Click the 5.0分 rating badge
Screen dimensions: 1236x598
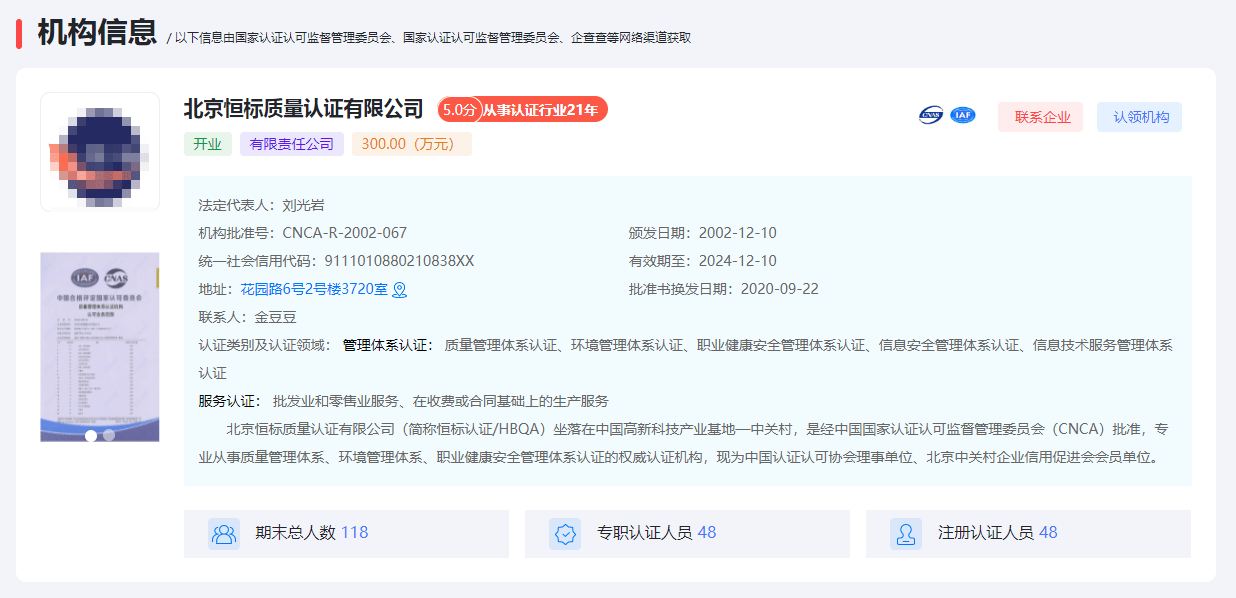tap(459, 110)
